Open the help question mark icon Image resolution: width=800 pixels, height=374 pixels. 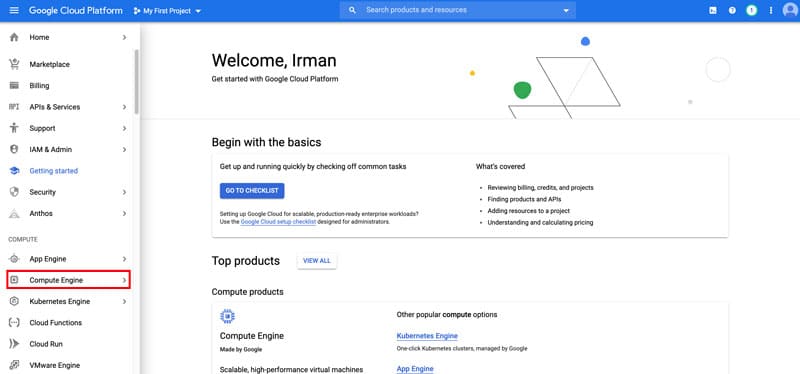[732, 10]
